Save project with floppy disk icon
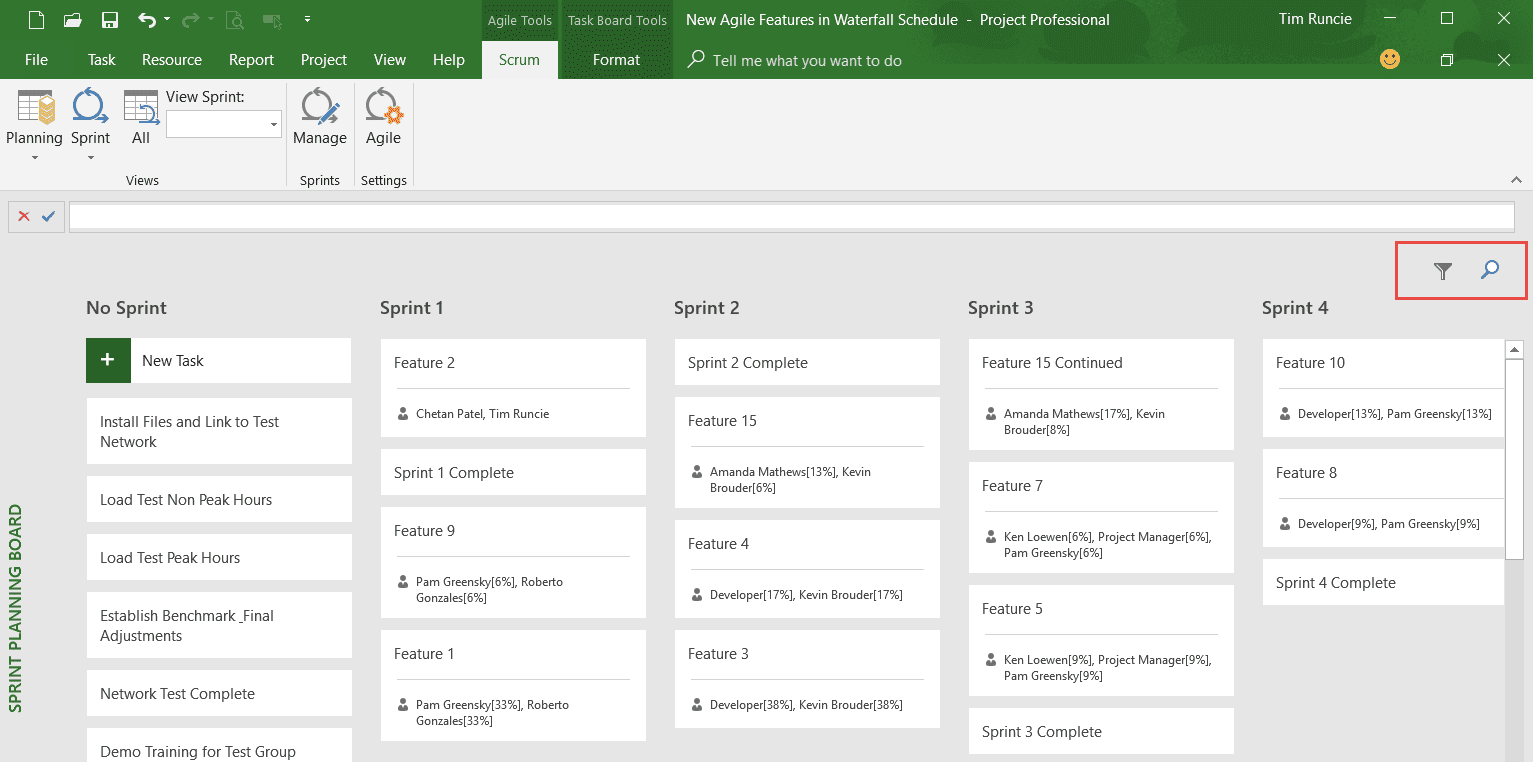The width and height of the screenshot is (1533, 762). pos(110,19)
